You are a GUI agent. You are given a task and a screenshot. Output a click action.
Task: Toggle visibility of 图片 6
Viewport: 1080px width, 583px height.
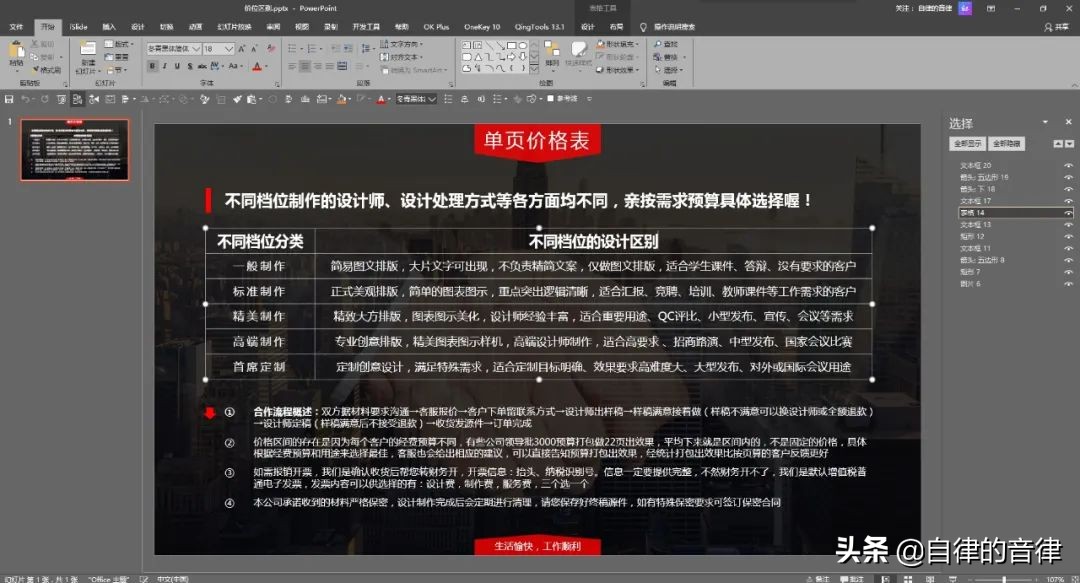tap(1068, 284)
